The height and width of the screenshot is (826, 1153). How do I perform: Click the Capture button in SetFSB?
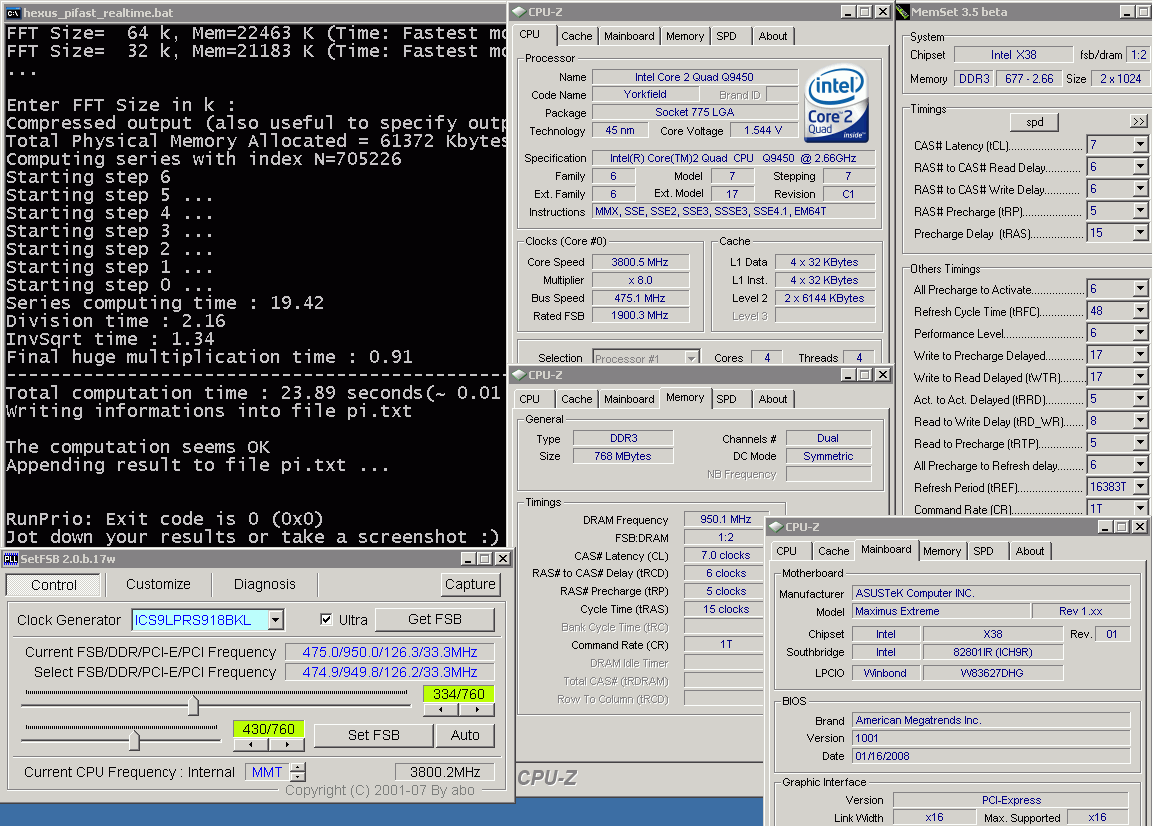point(471,584)
